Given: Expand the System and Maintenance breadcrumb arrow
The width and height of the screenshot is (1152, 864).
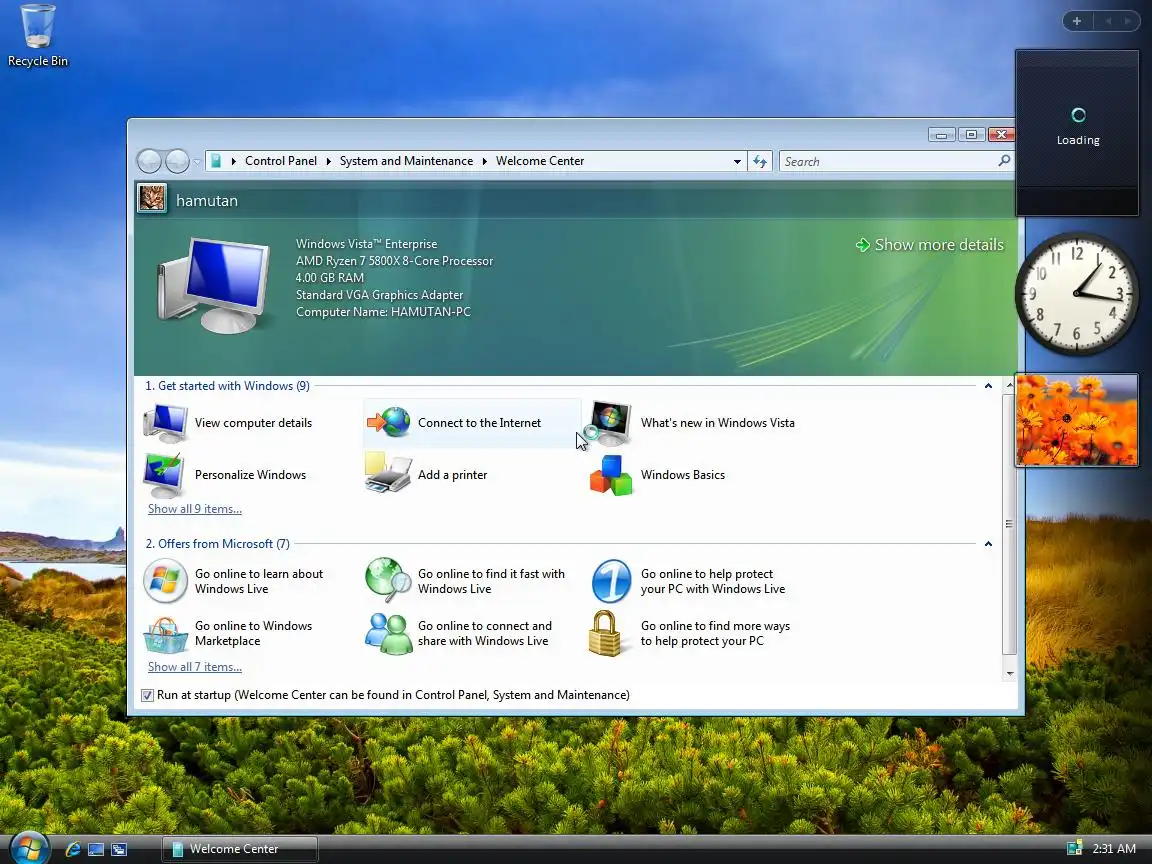Looking at the screenshot, I should point(485,162).
